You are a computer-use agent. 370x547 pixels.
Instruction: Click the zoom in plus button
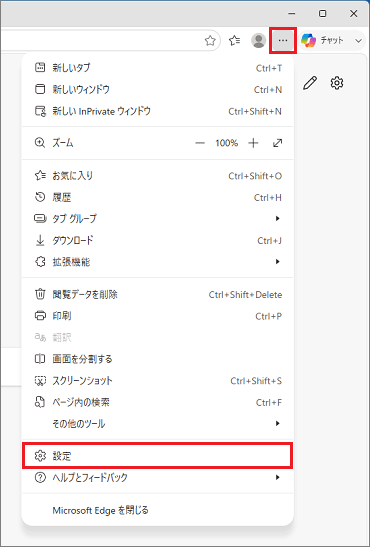(253, 143)
